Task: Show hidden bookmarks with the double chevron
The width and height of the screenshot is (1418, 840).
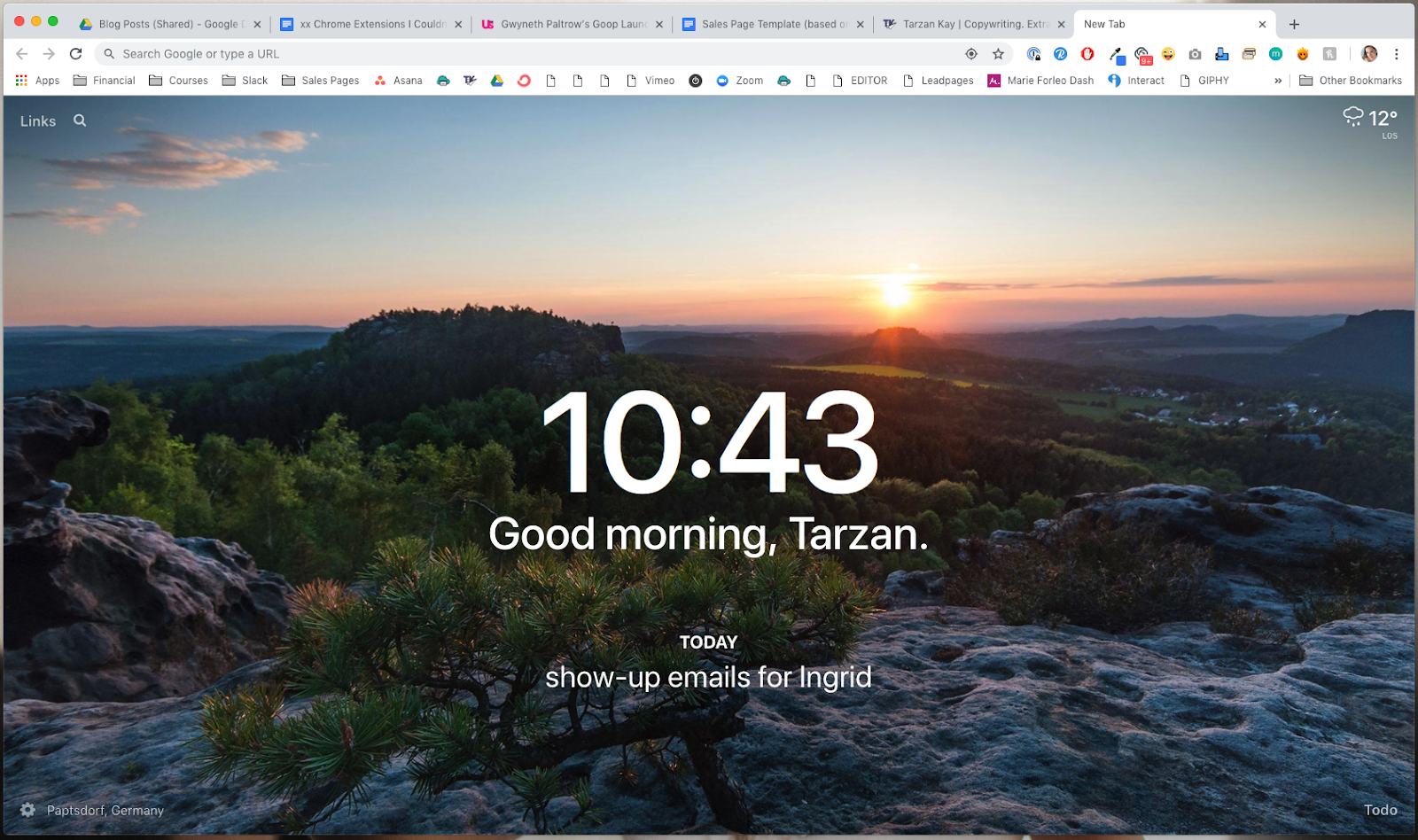Action: (1278, 81)
